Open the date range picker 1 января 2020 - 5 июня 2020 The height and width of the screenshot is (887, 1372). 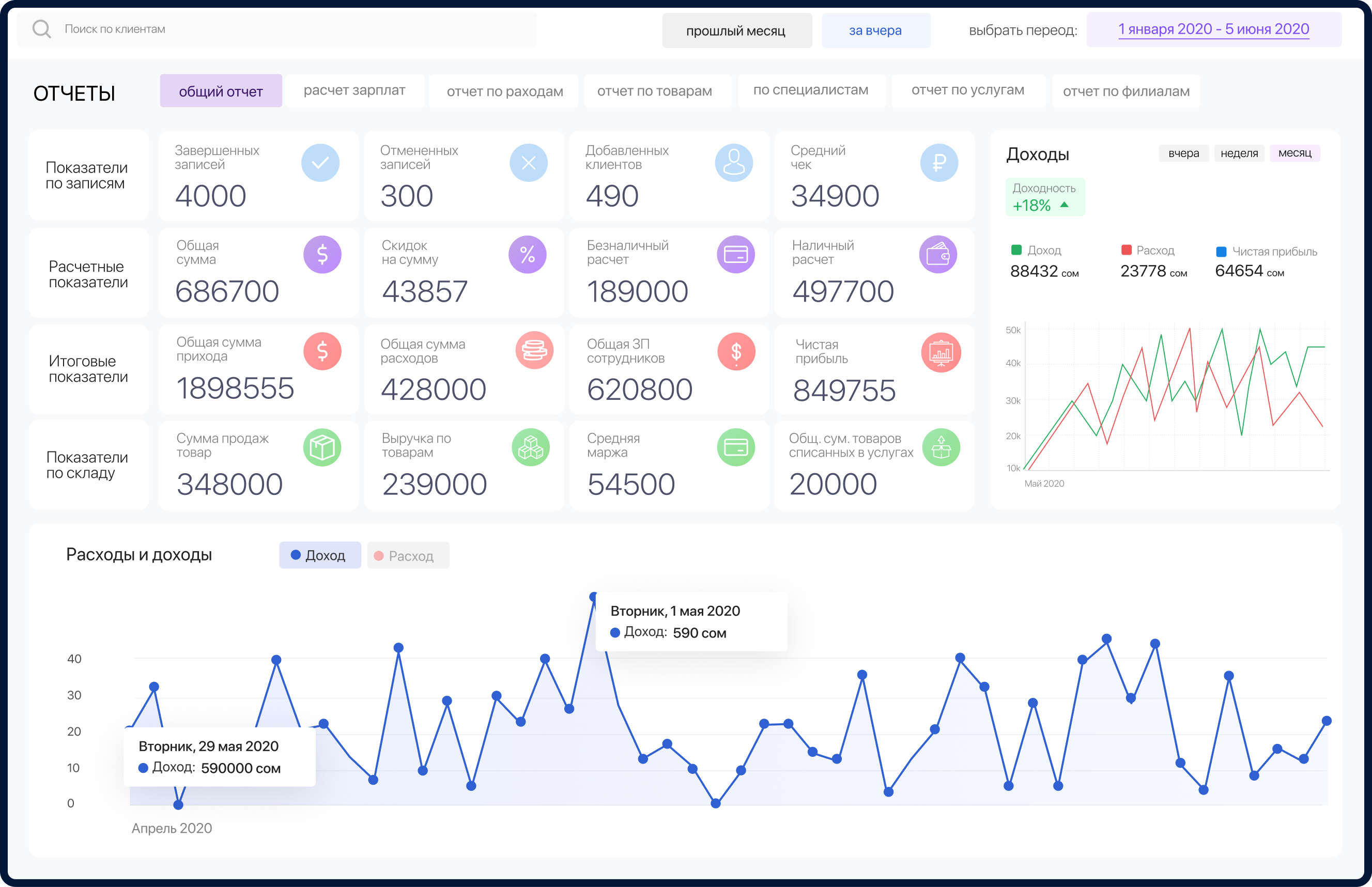[x=1213, y=29]
